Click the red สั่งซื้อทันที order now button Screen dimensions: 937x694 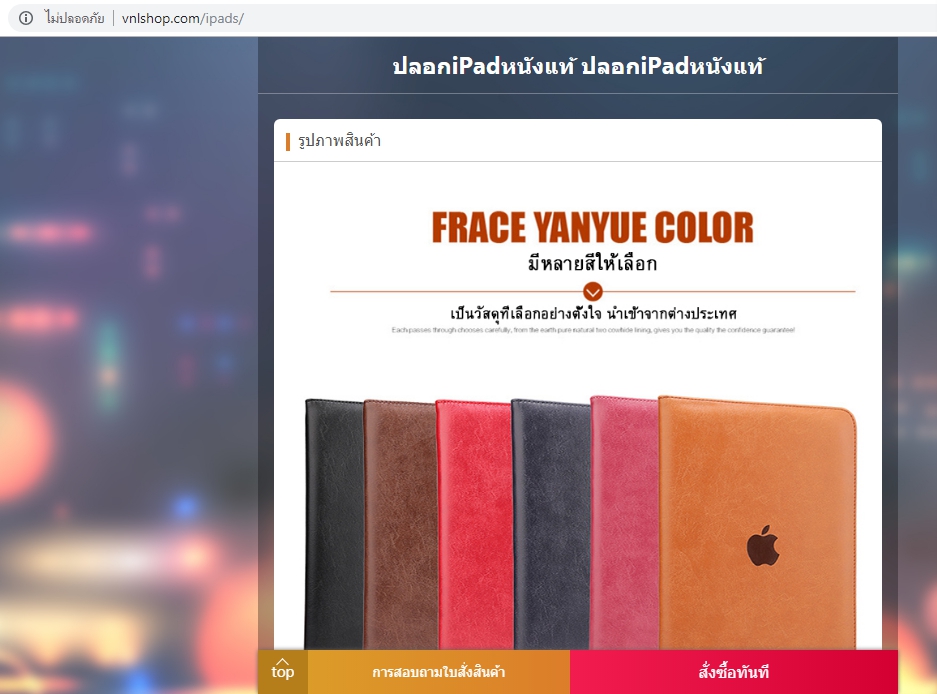click(x=734, y=672)
